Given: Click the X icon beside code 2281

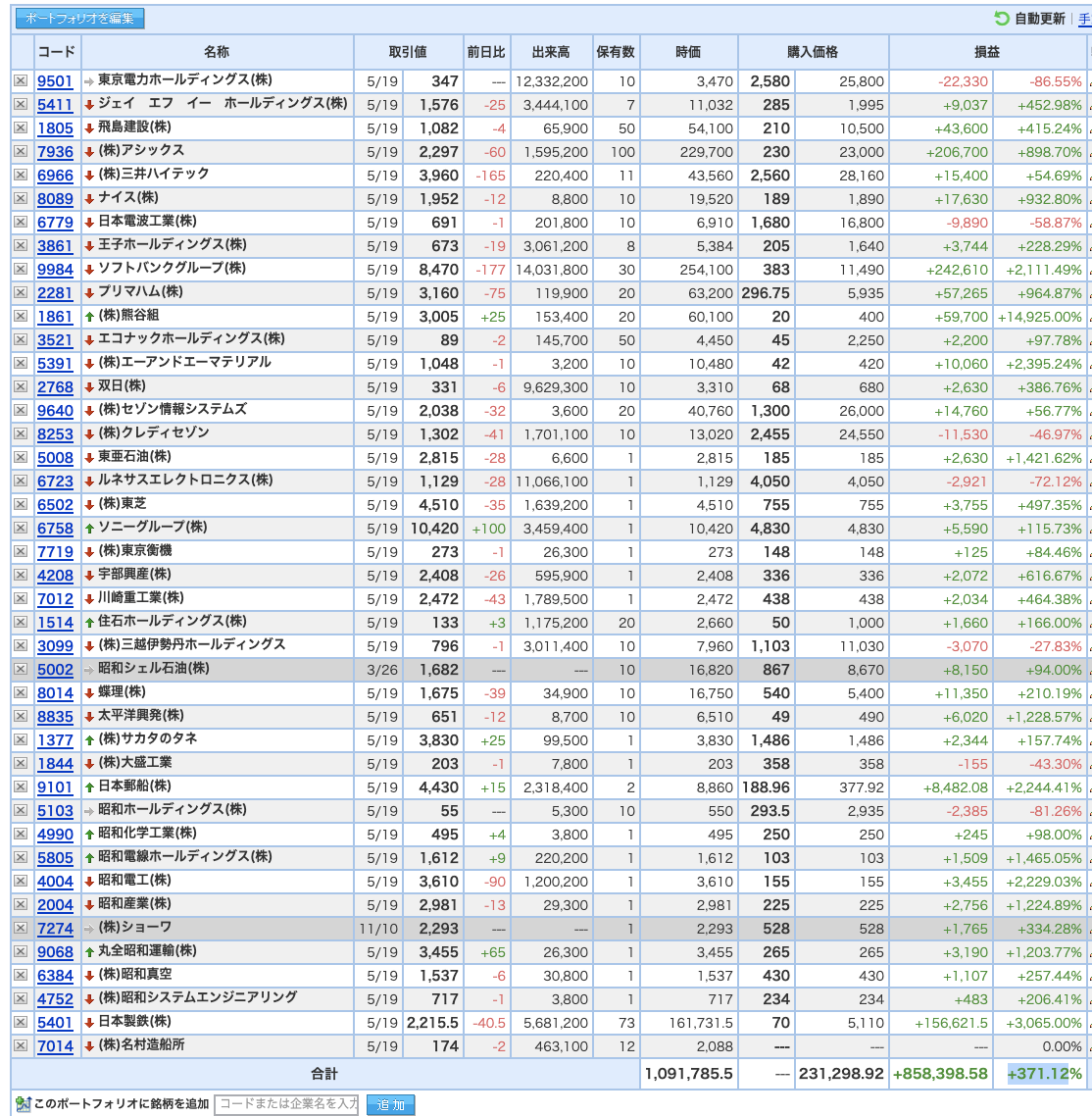Looking at the screenshot, I should point(21,292).
